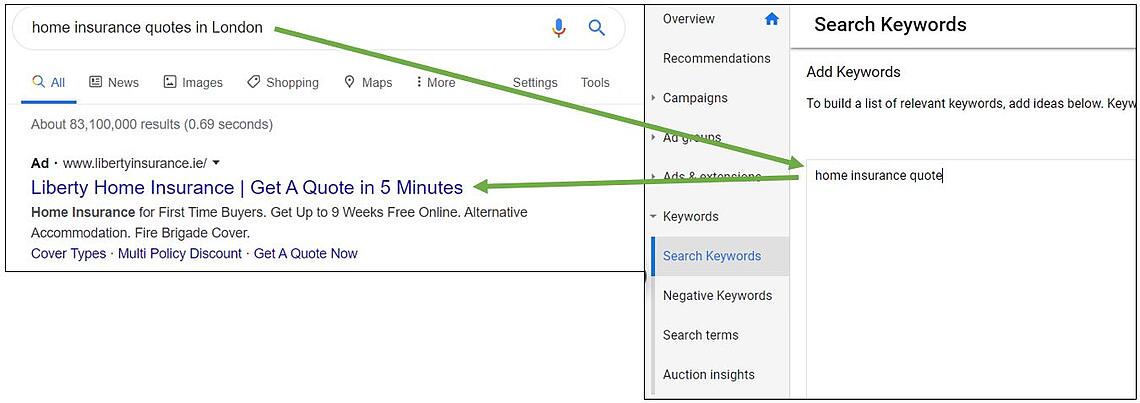
Task: Open the dropdown arrow next to the ad URL
Action: (x=216, y=163)
